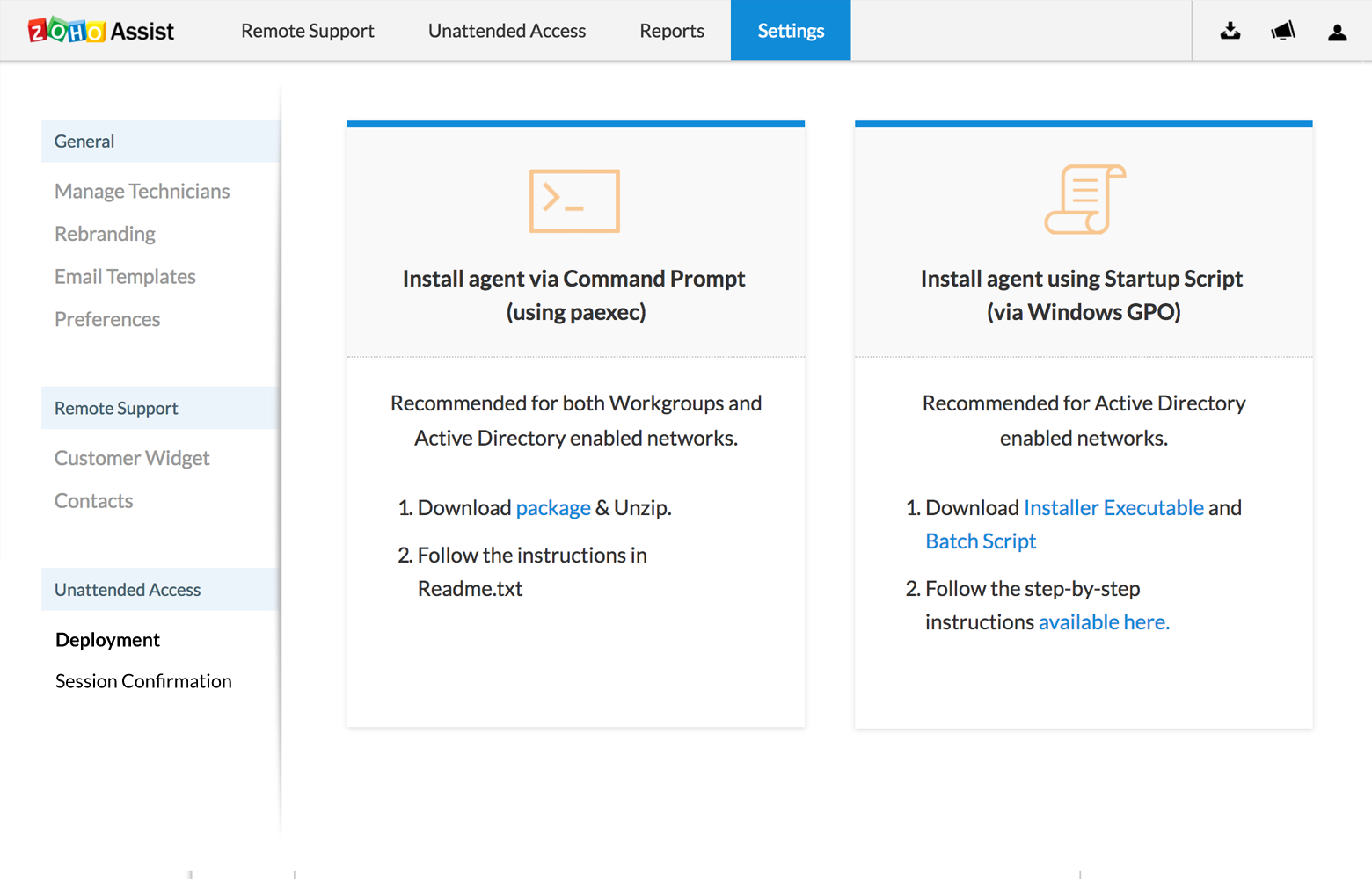This screenshot has width=1372, height=879.
Task: Open the Remote Support tab
Action: 308,31
